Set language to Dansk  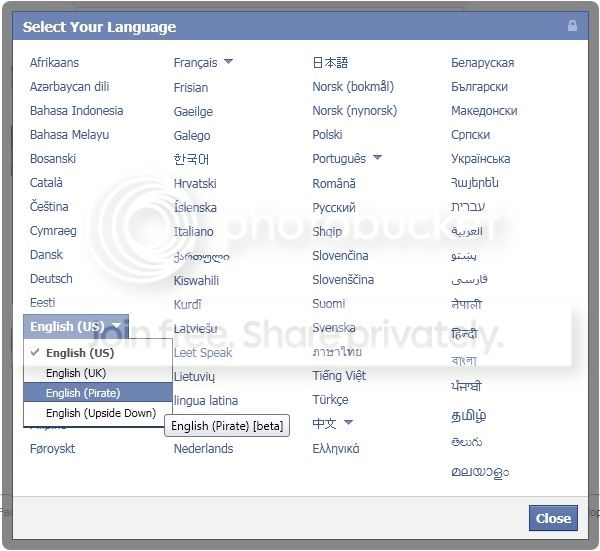[x=46, y=254]
